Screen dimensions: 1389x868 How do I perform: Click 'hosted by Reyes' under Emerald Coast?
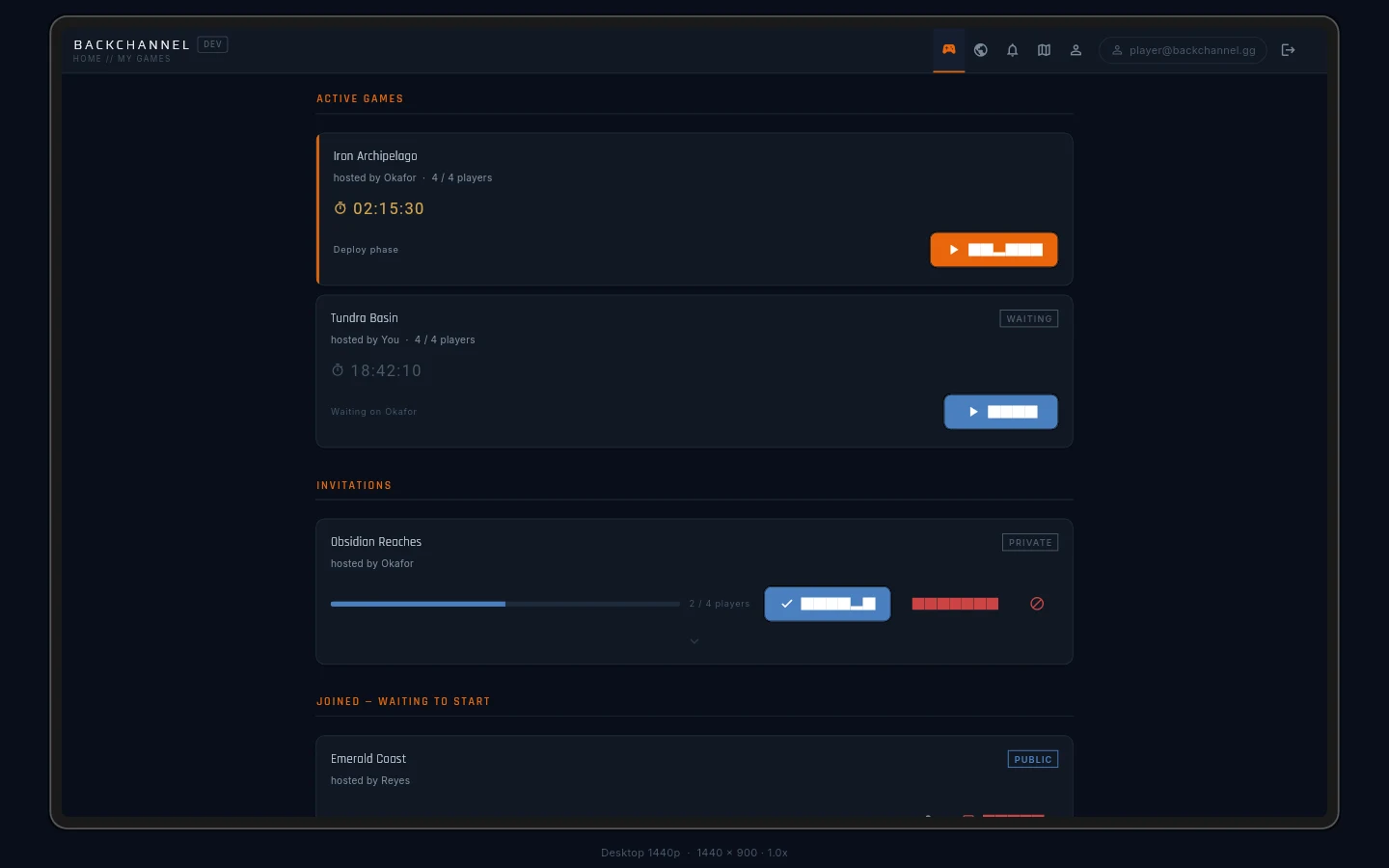point(370,781)
